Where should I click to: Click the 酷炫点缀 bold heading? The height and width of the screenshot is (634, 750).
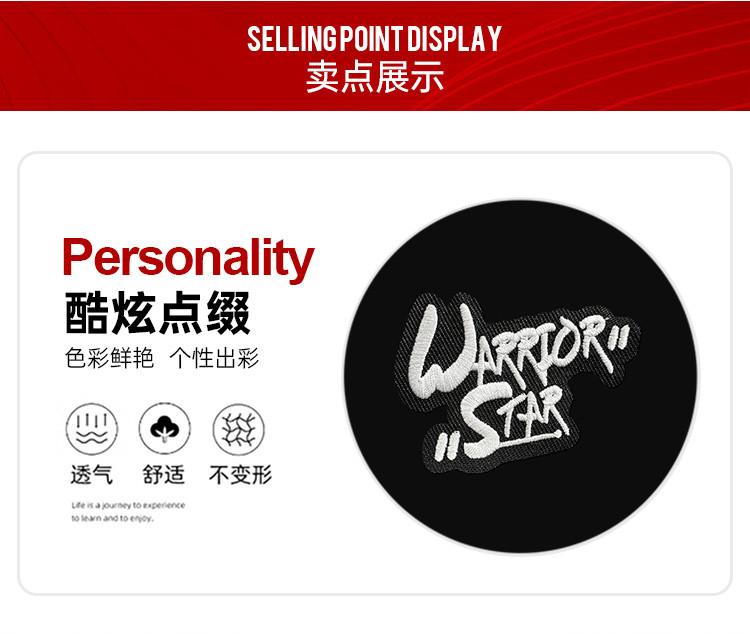click(x=158, y=313)
